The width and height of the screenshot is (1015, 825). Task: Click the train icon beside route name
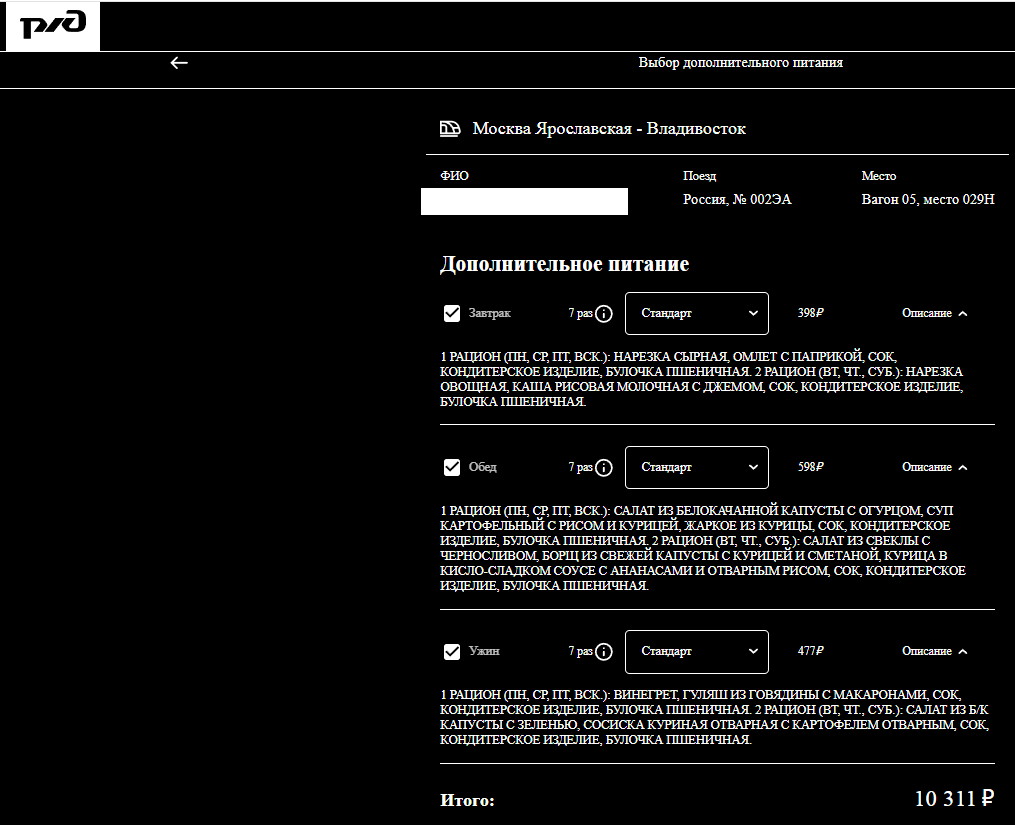[x=450, y=129]
